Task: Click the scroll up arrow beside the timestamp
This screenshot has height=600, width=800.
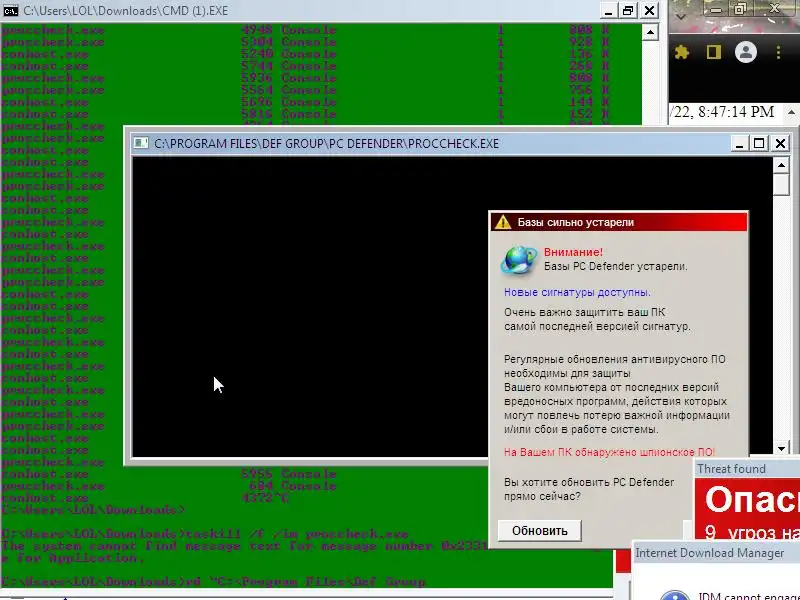Action: (791, 112)
